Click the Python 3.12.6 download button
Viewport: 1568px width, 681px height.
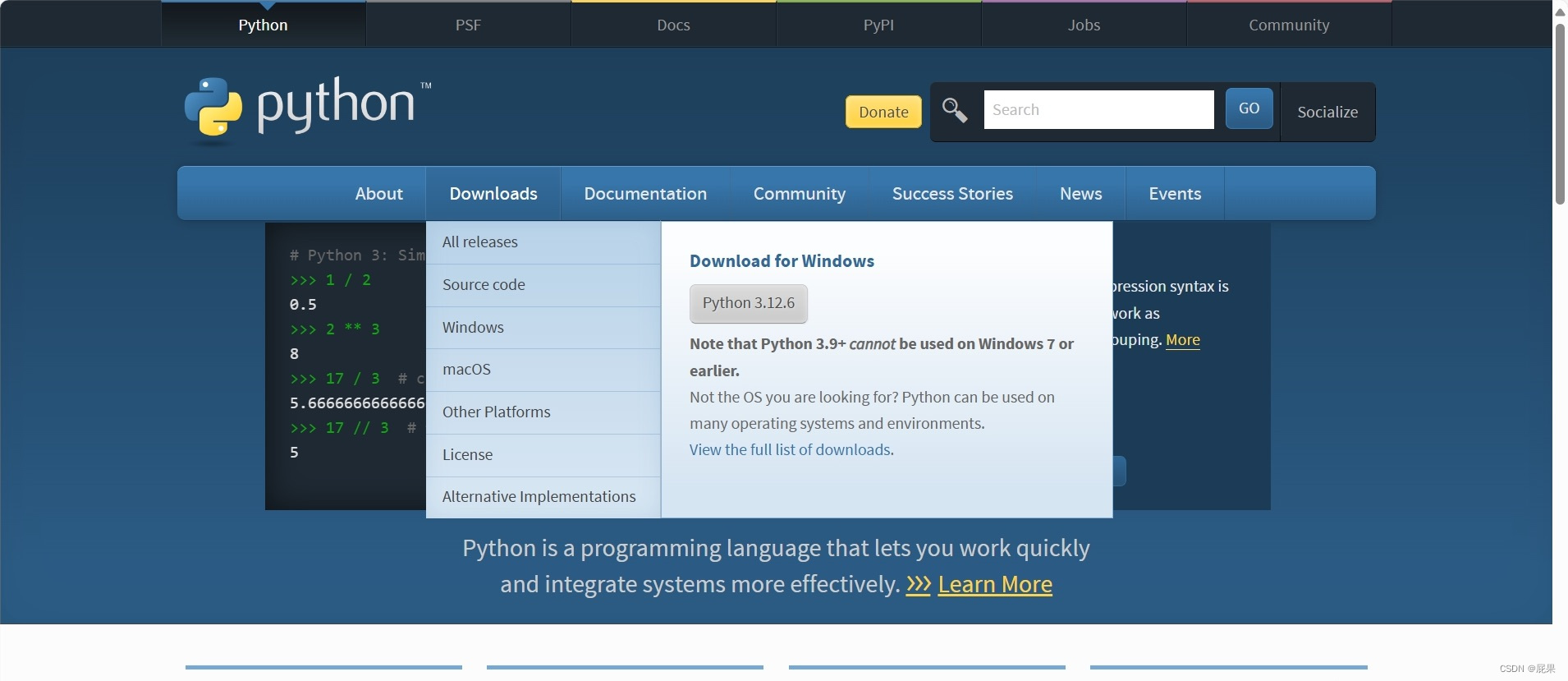(749, 303)
